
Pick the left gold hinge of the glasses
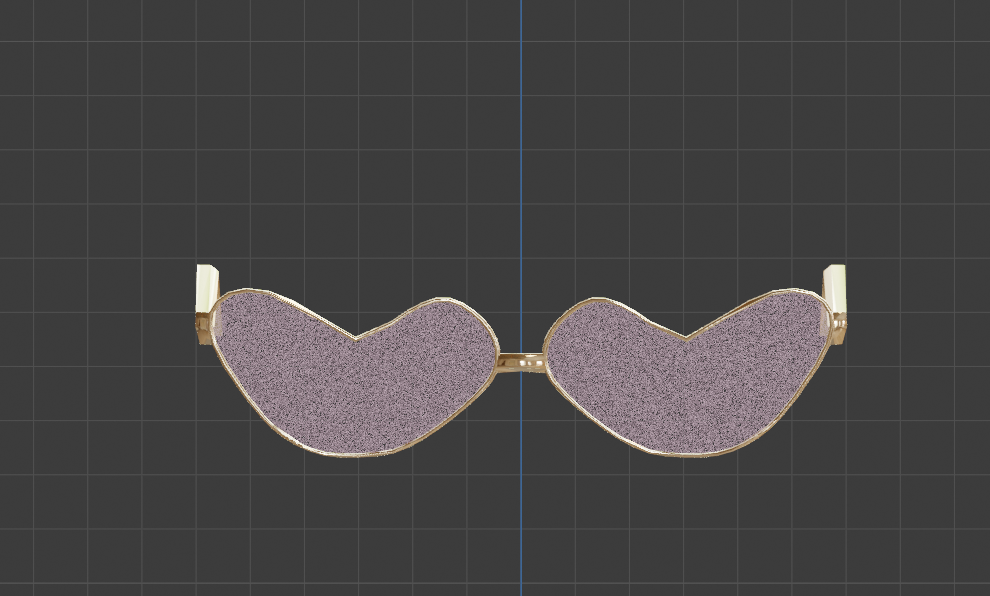coord(203,328)
